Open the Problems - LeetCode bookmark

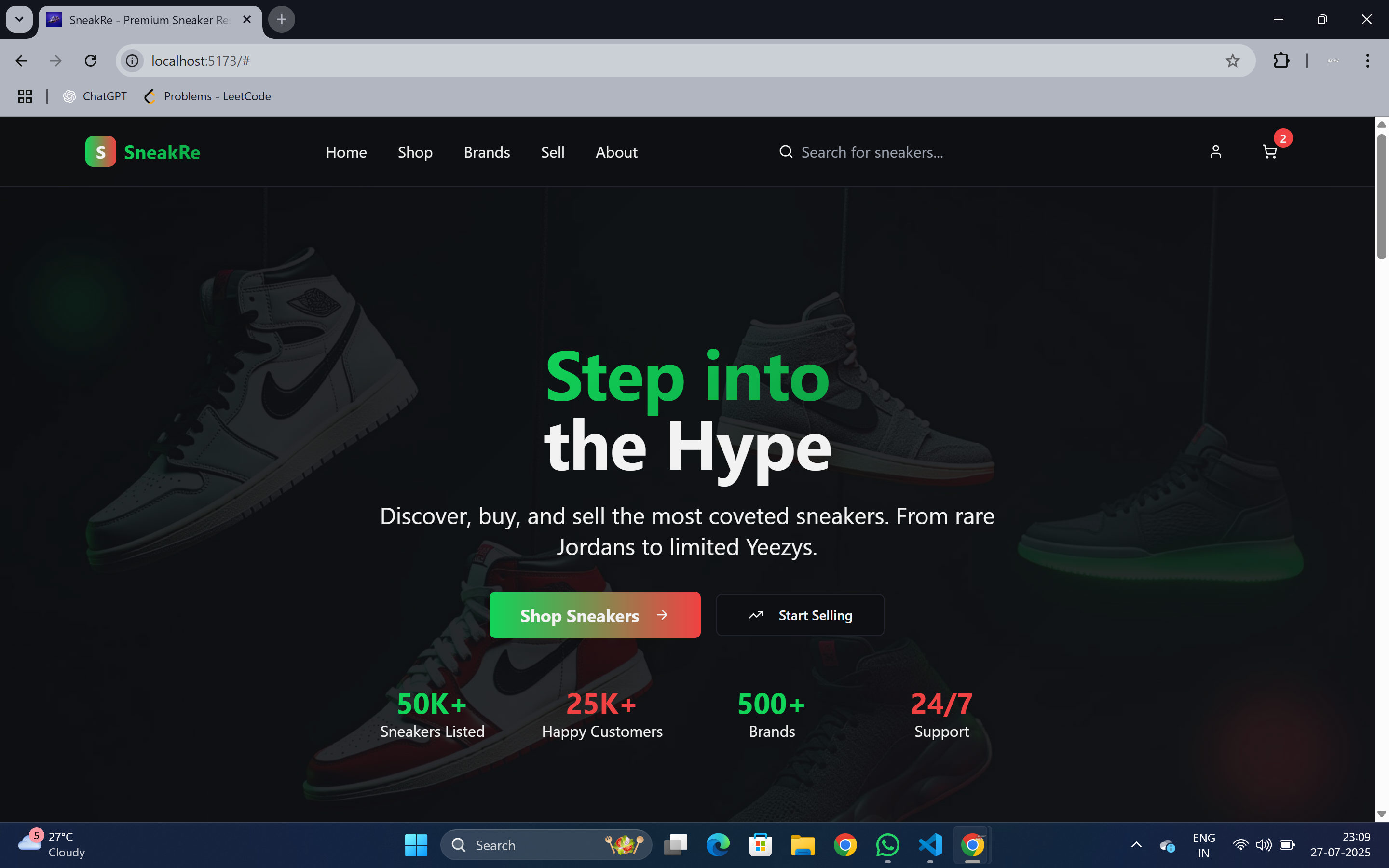[x=206, y=96]
